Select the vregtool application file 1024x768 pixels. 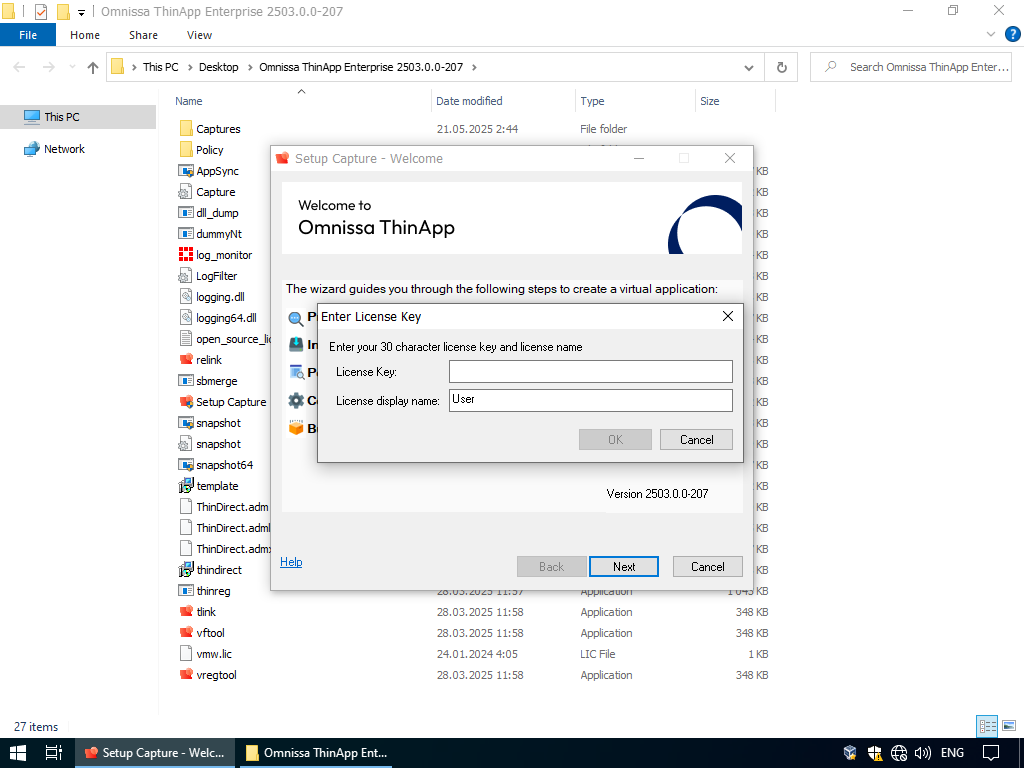pyautogui.click(x=215, y=675)
